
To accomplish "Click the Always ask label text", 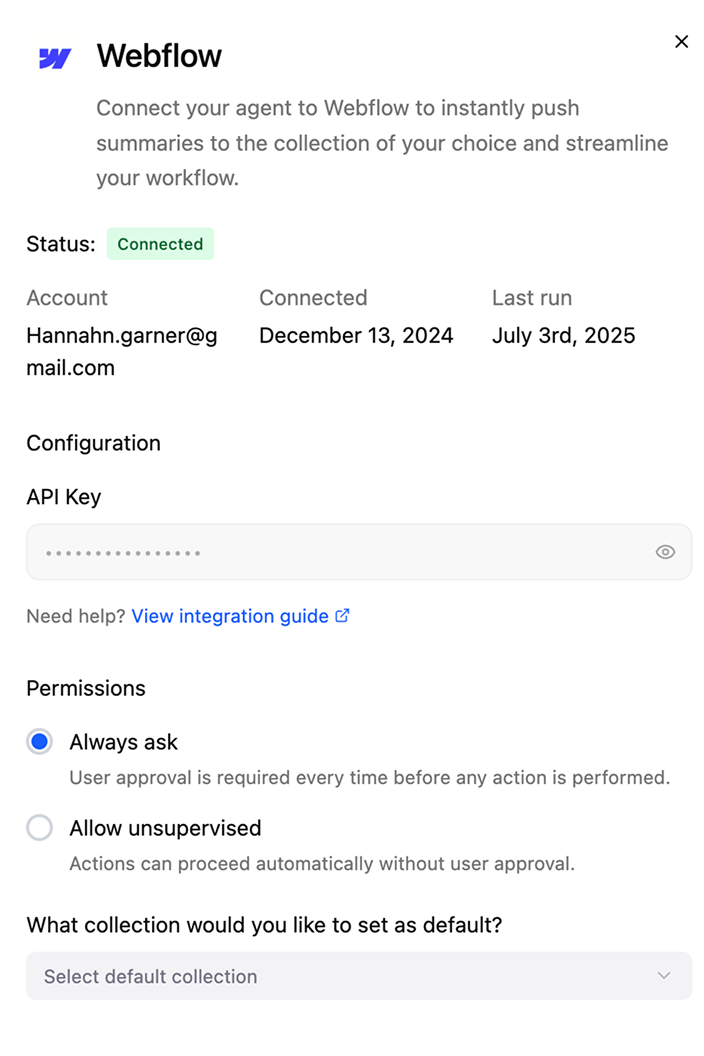I will 123,742.
